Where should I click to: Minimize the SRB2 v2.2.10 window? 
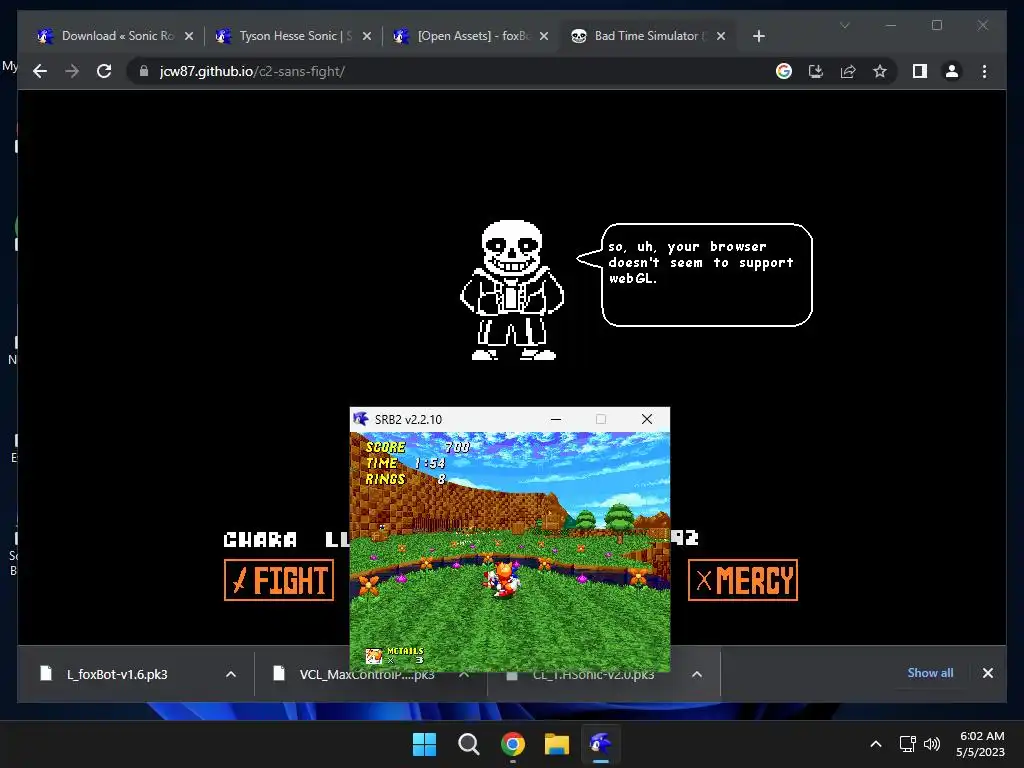[x=556, y=419]
